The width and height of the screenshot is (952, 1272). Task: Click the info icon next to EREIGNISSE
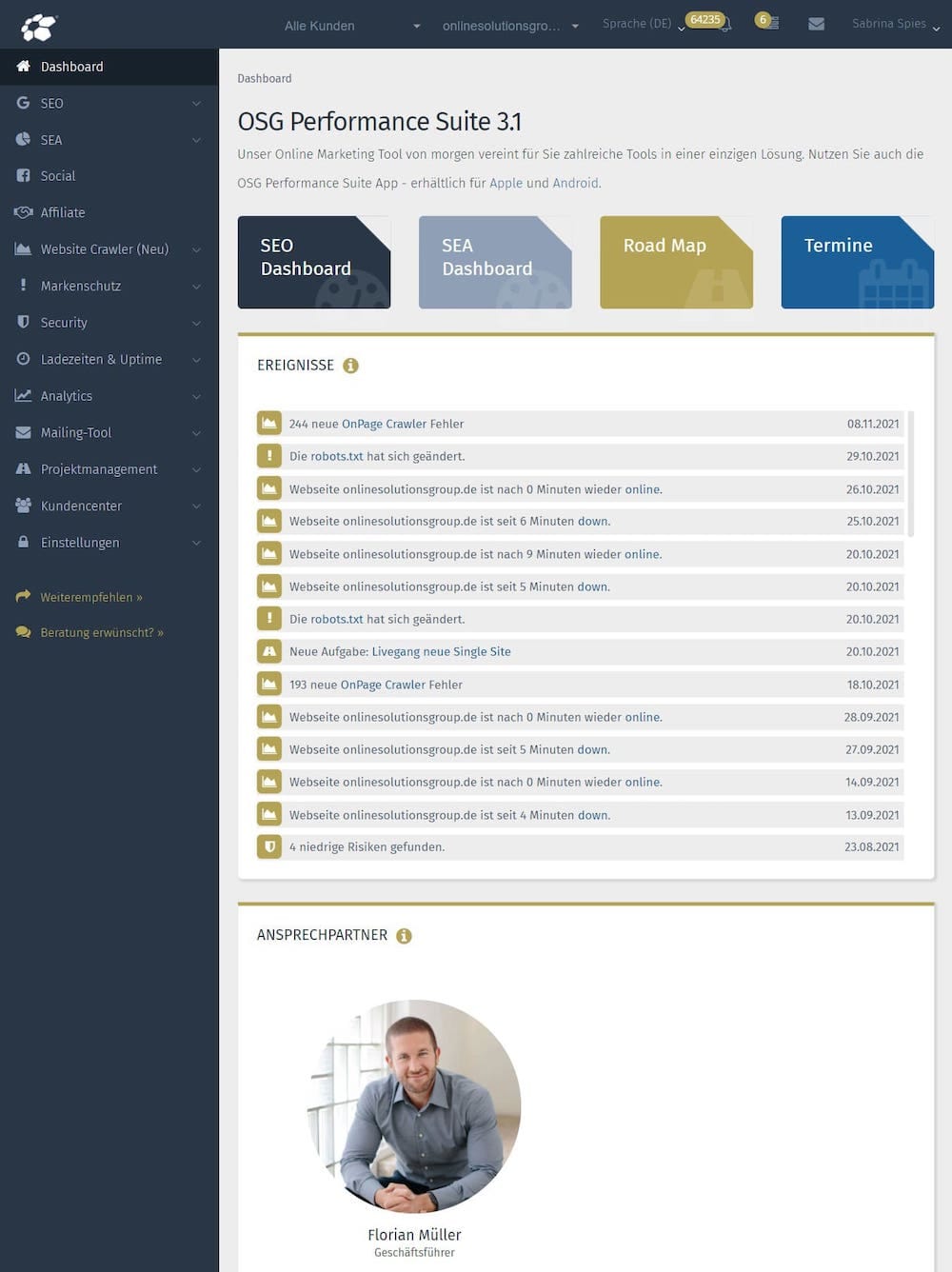tap(350, 366)
